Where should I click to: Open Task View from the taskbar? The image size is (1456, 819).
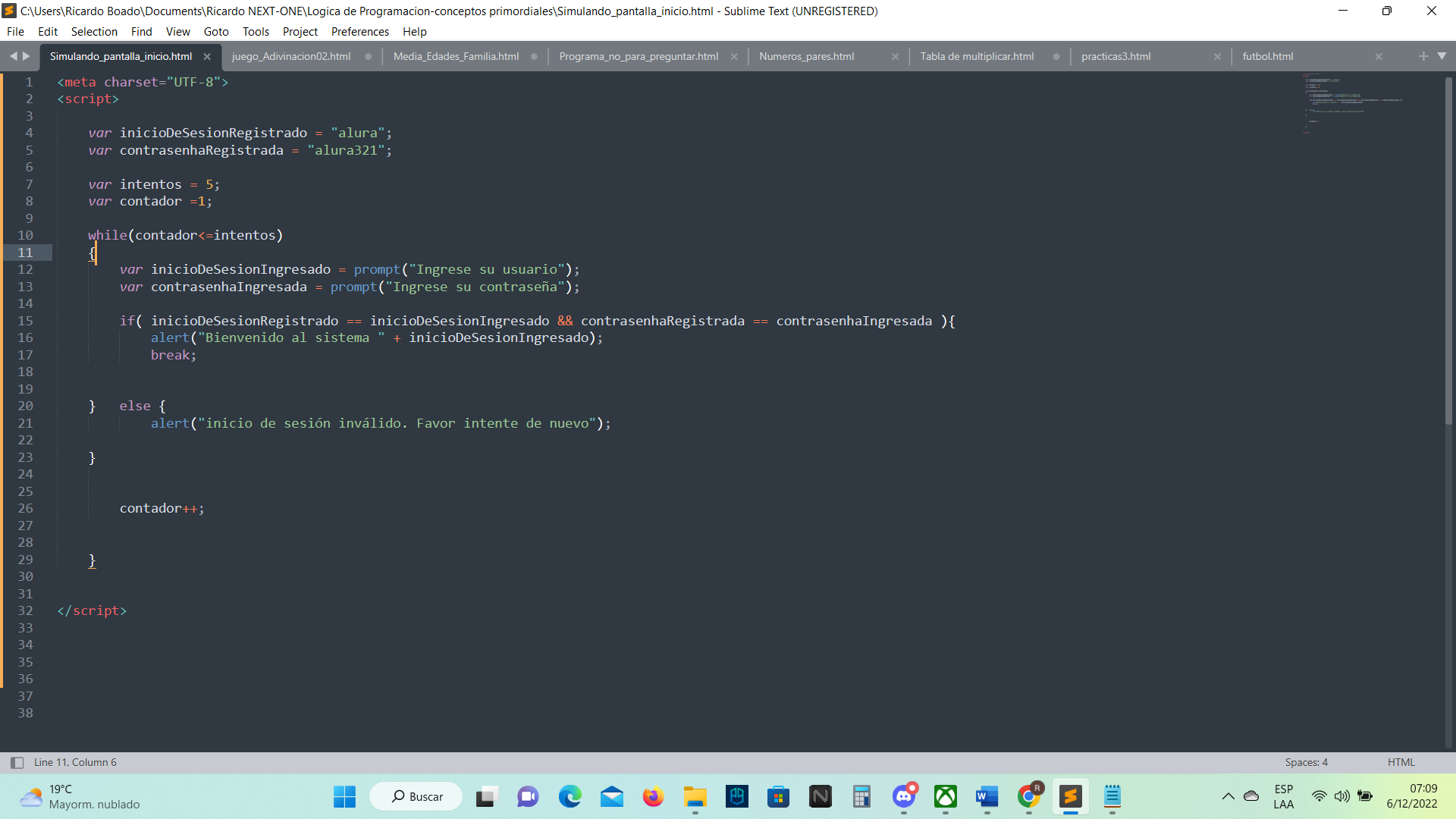[486, 796]
